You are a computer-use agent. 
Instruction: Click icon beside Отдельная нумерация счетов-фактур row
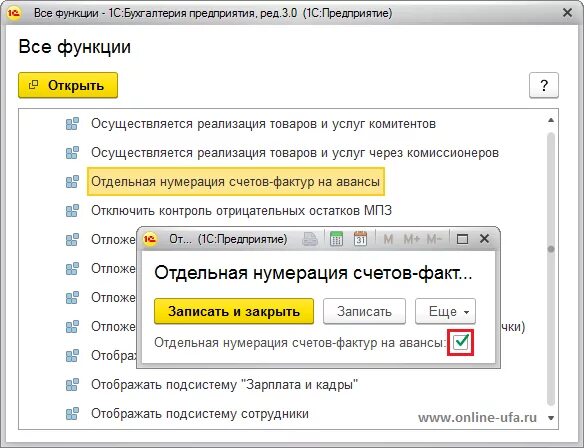[x=72, y=182]
